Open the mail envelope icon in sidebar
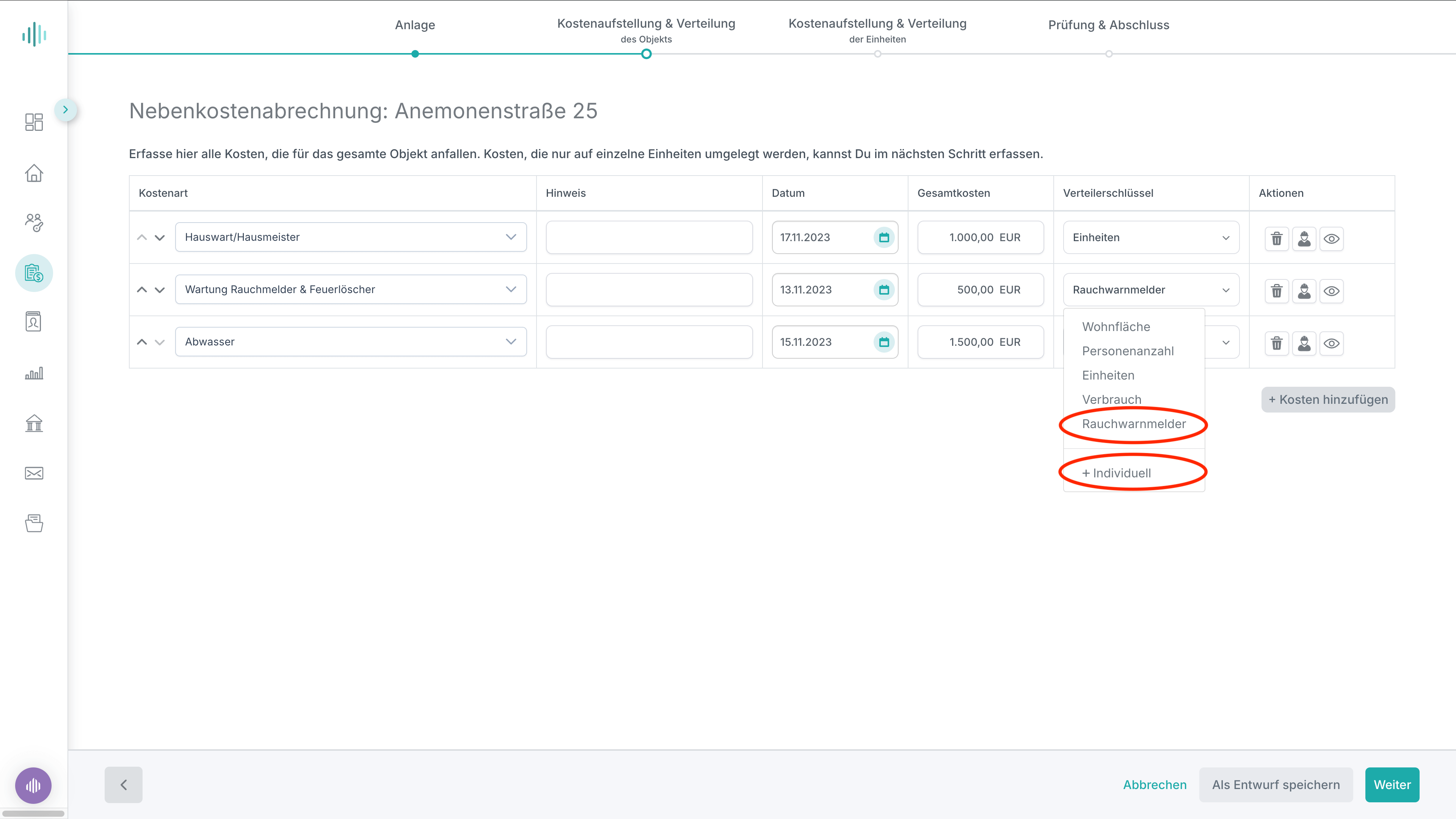Image resolution: width=1456 pixels, height=819 pixels. coord(34,473)
